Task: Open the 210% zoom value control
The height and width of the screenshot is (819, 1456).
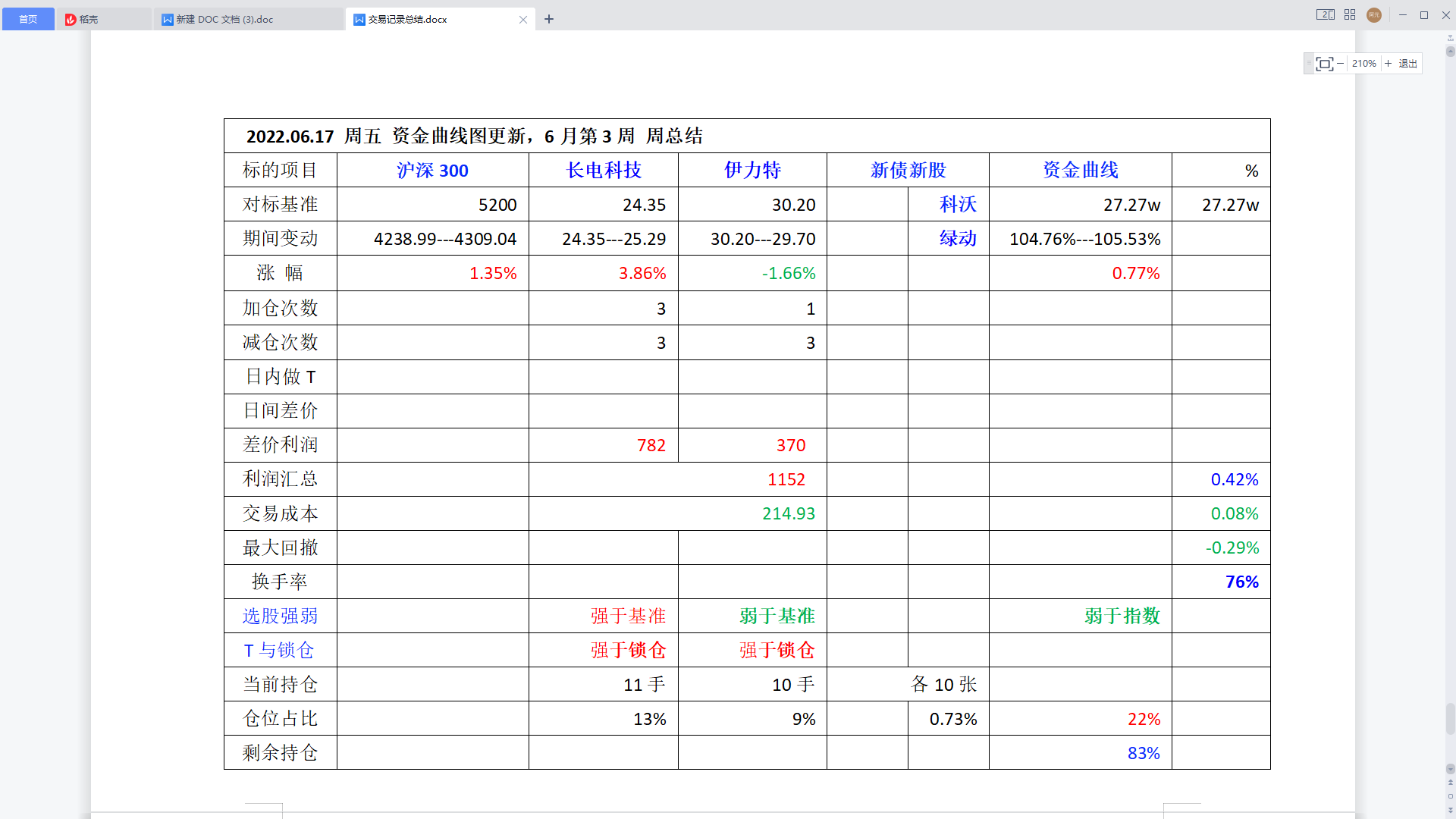Action: point(1363,64)
